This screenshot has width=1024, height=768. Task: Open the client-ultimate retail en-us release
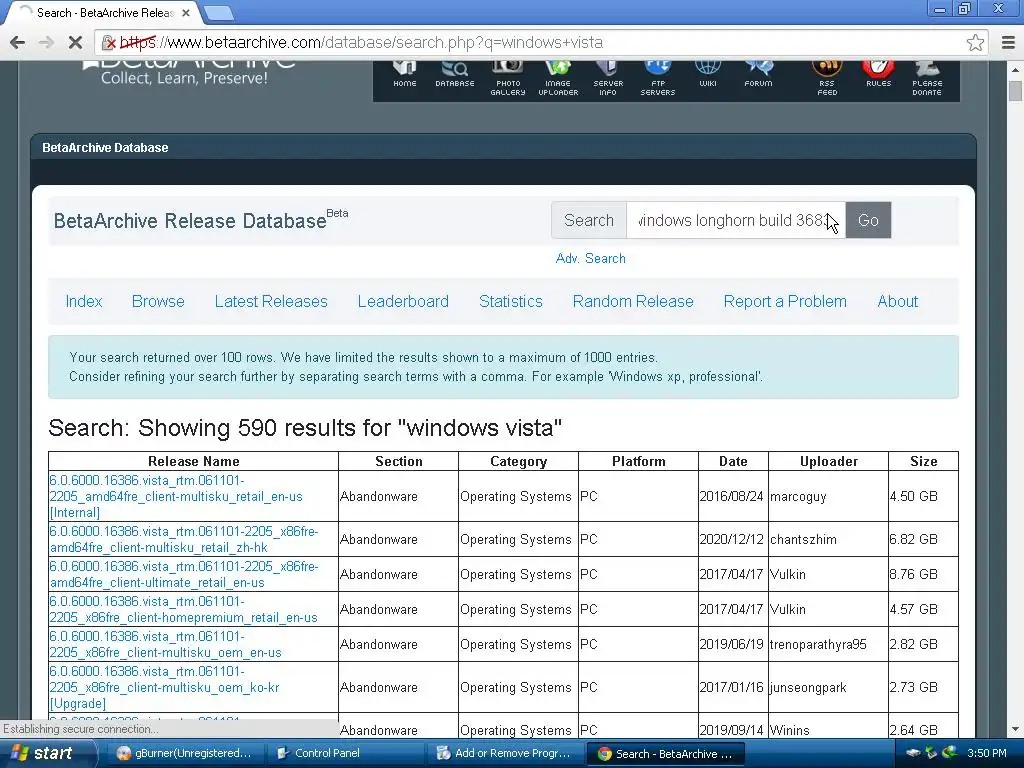tap(184, 575)
